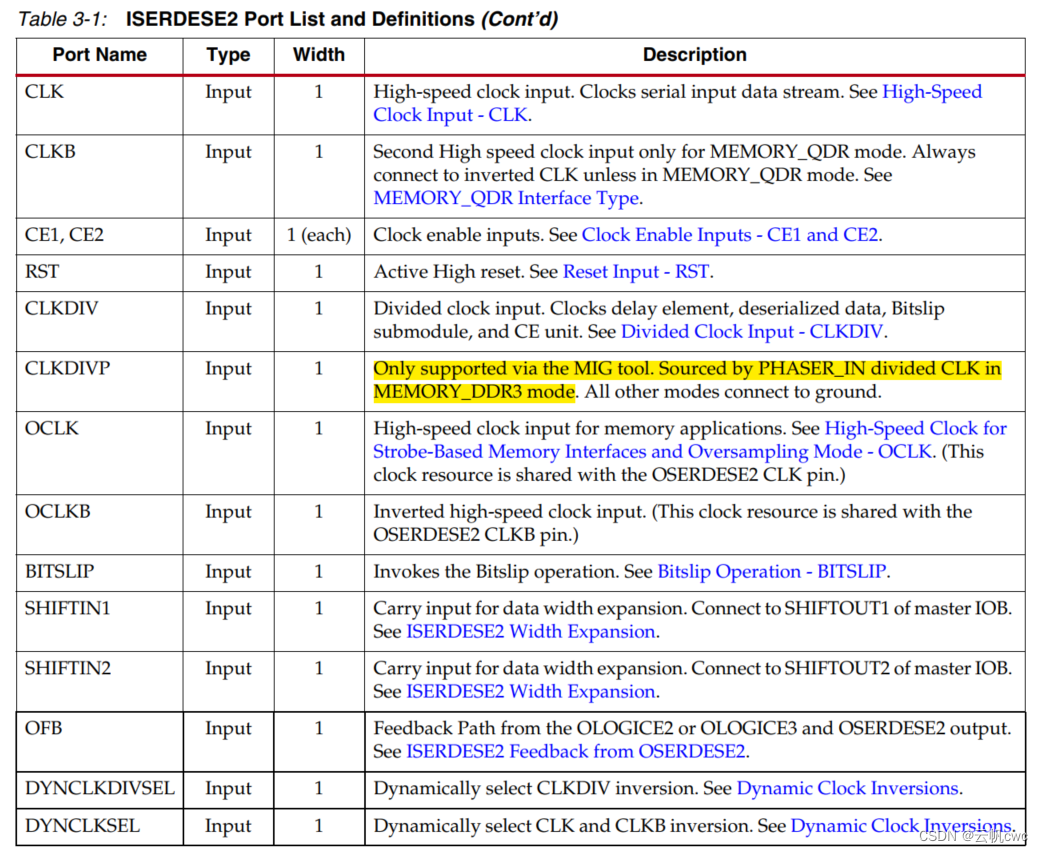The image size is (1043, 852).
Task: Click the DYNCLKSEL port name cell
Action: tap(100, 827)
